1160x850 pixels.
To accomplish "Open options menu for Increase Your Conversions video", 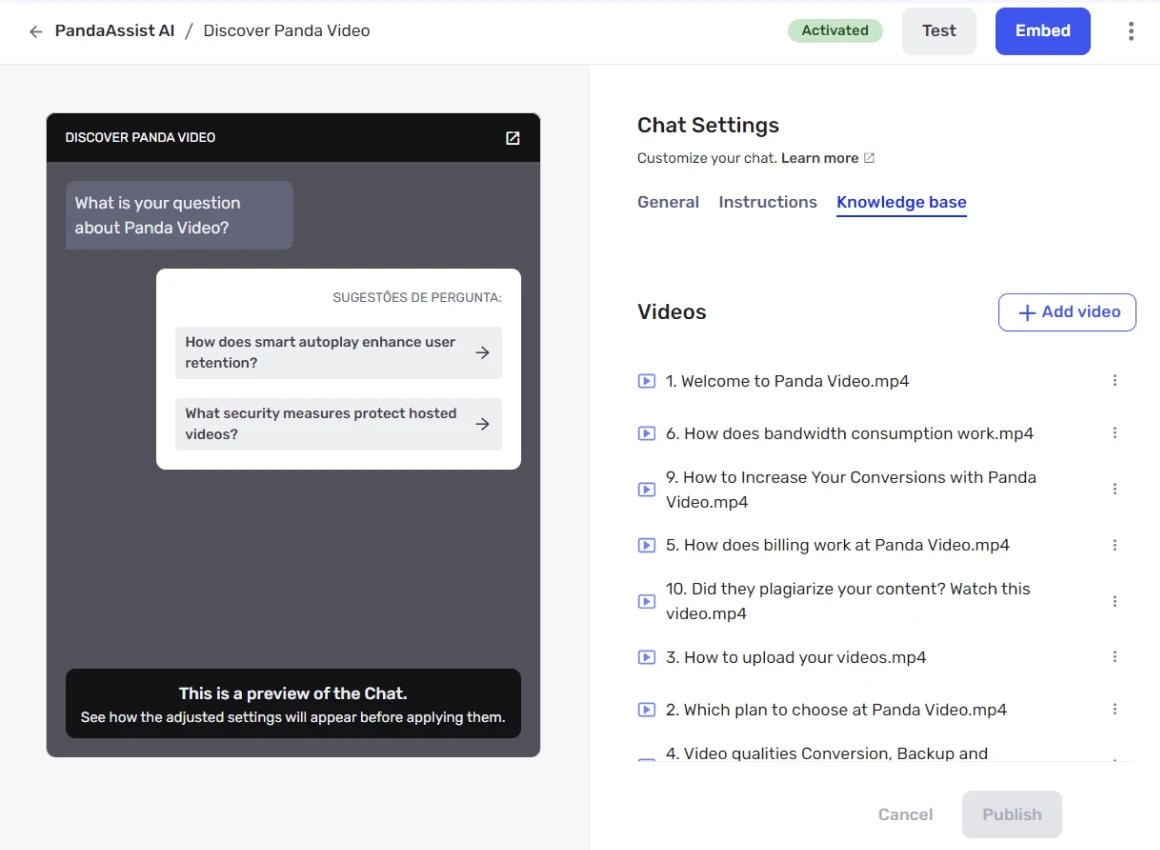I will point(1115,489).
